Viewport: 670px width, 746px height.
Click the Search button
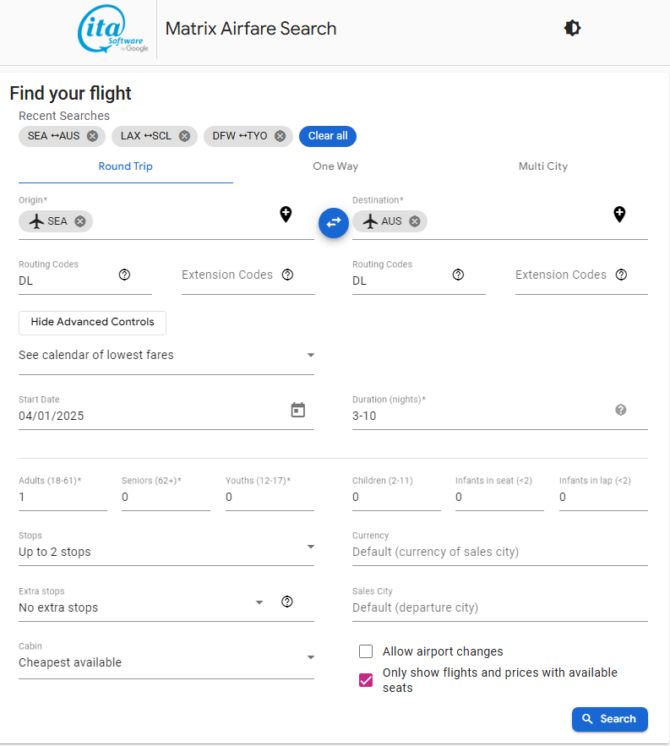(x=610, y=719)
